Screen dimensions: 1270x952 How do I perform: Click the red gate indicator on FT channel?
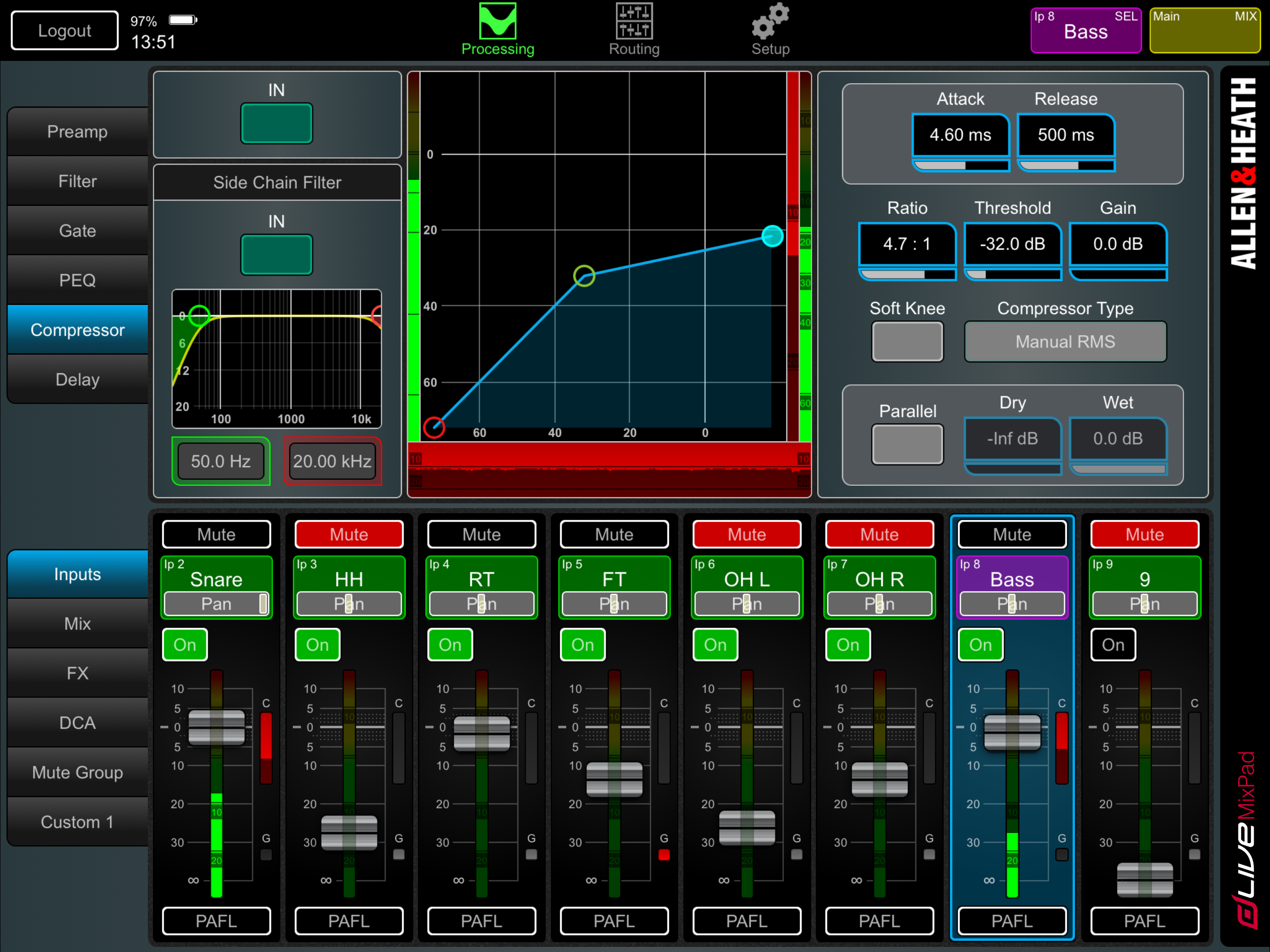664,854
